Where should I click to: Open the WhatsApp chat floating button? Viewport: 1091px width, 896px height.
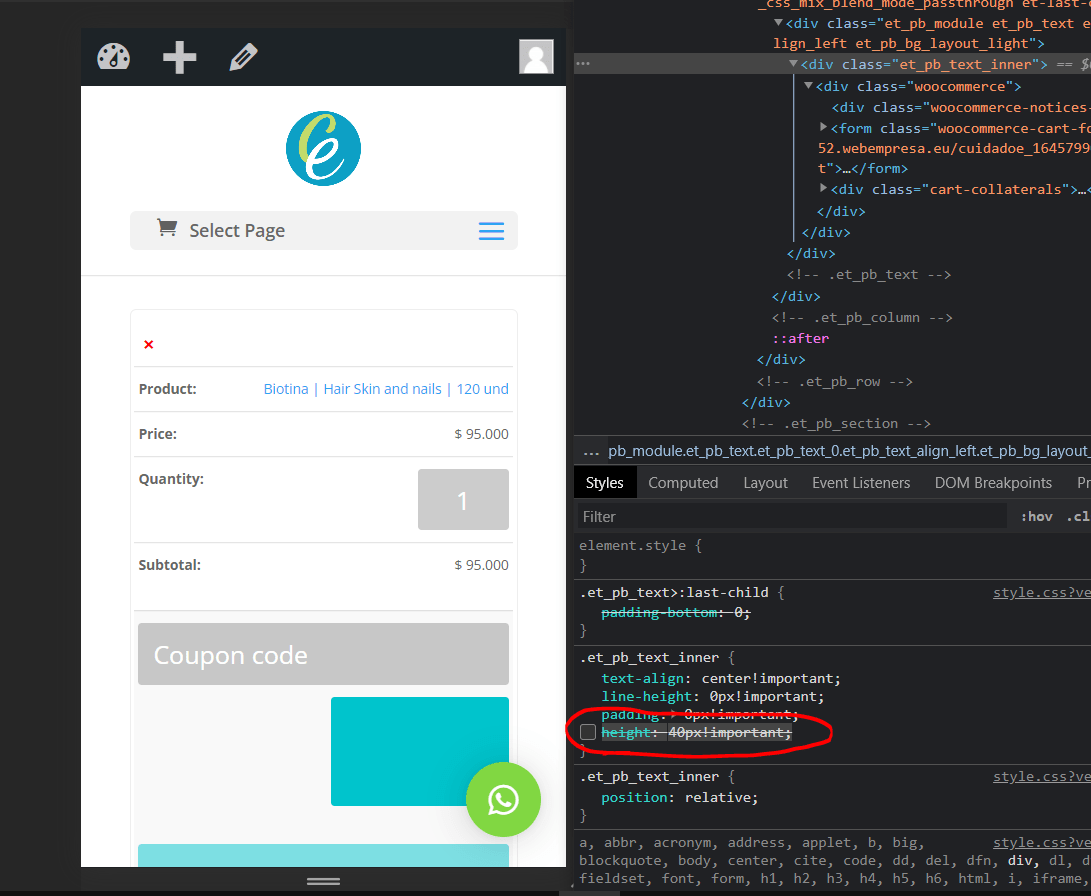click(x=503, y=799)
